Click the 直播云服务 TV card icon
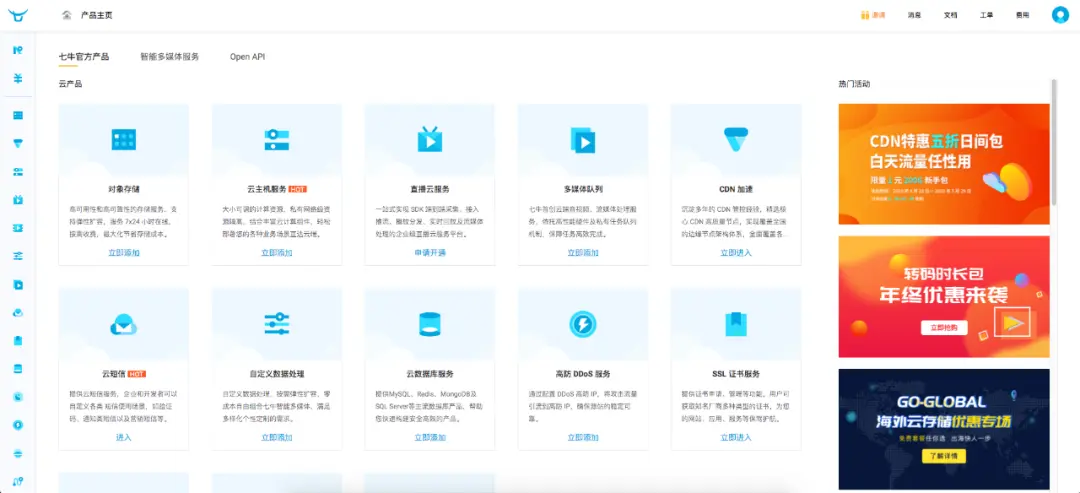 click(x=430, y=139)
